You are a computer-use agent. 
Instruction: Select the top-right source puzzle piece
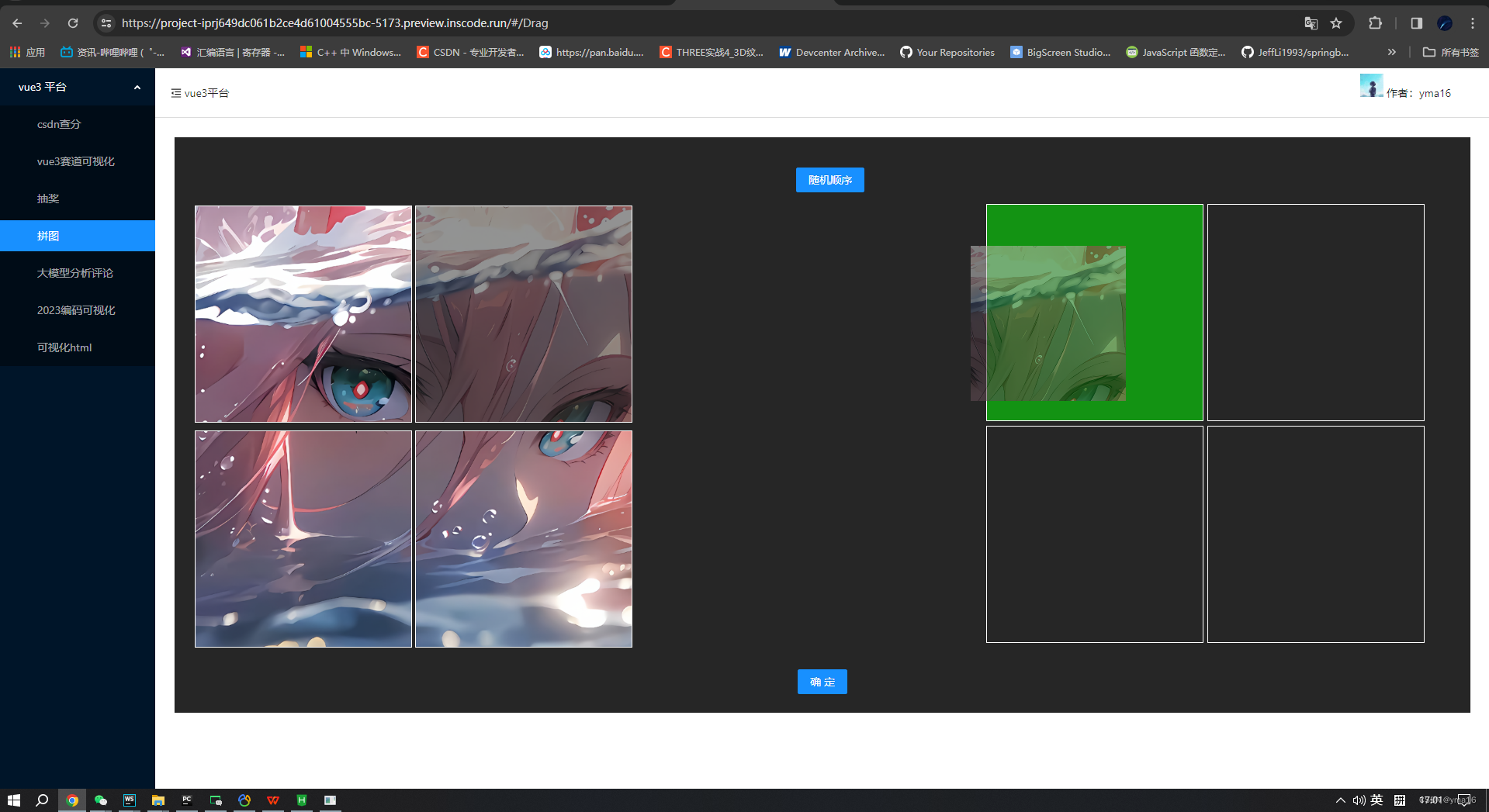524,314
